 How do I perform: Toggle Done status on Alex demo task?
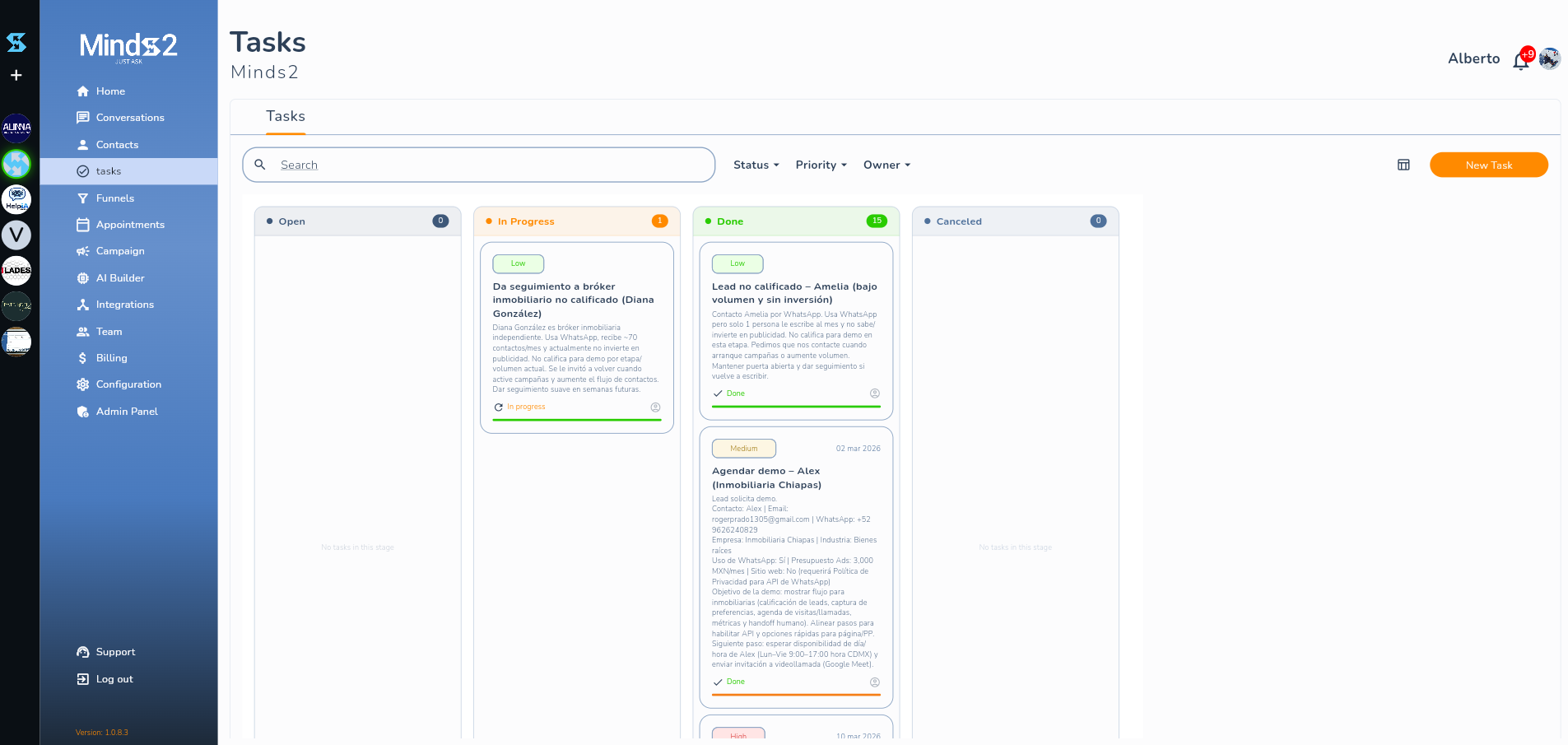tap(729, 682)
